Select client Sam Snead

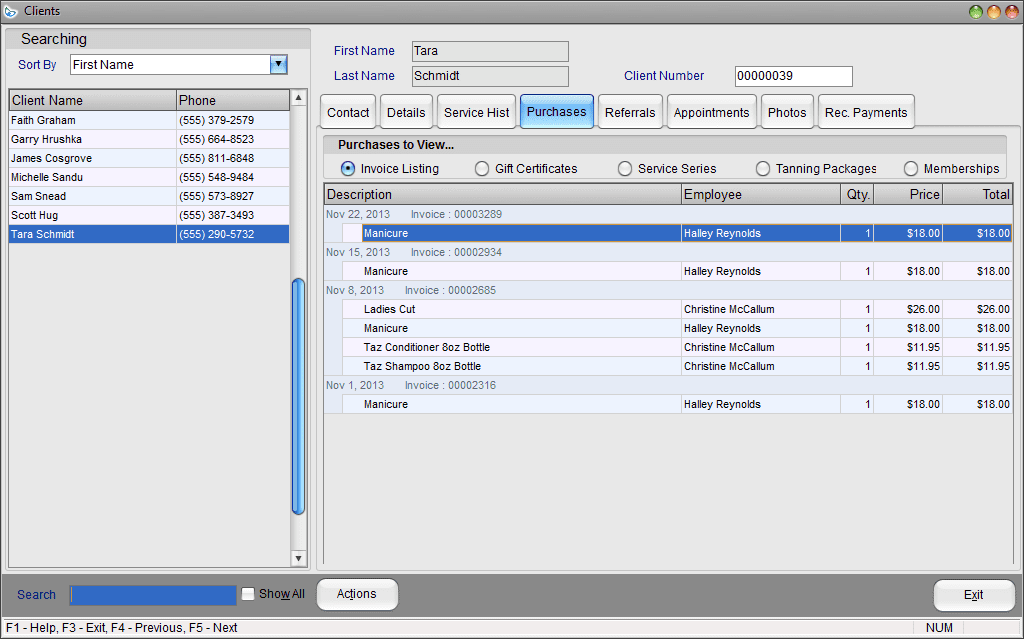tap(149, 196)
